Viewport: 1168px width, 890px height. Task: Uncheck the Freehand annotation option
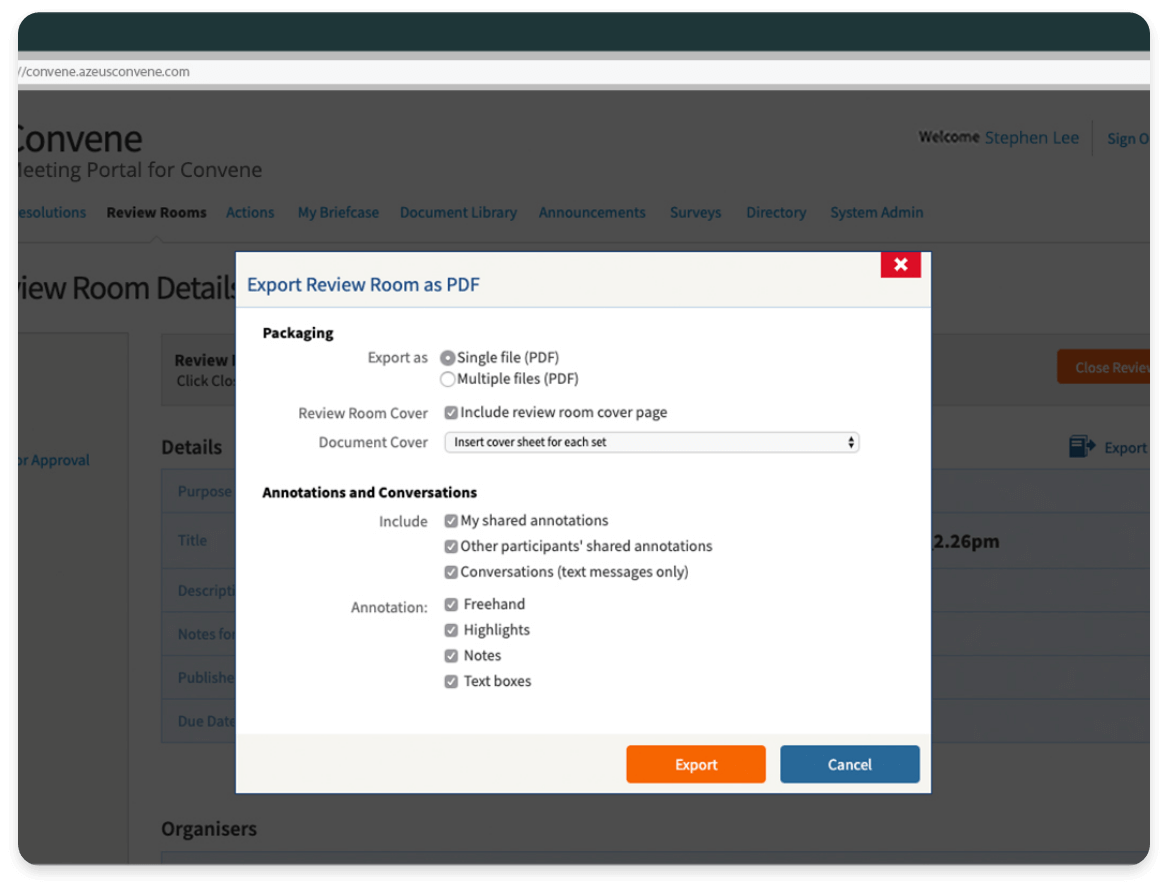[x=451, y=604]
